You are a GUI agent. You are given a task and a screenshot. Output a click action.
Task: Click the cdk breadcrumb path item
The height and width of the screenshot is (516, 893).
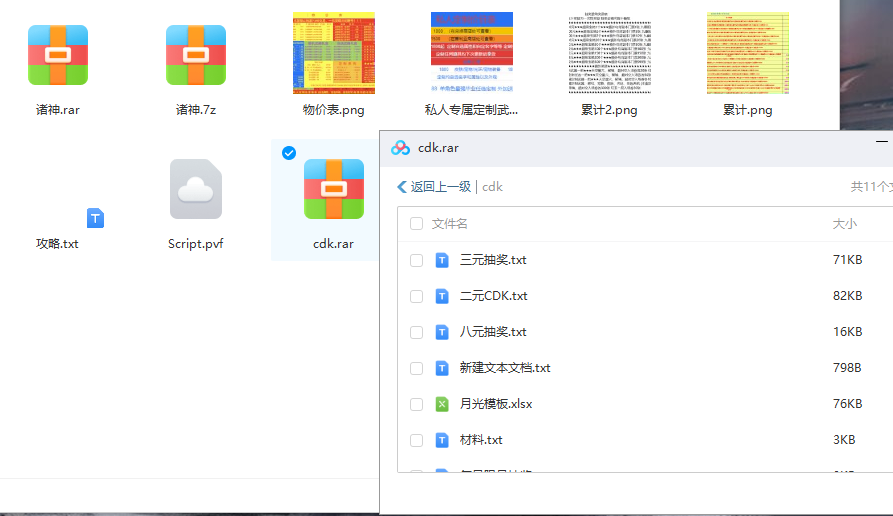(x=493, y=186)
